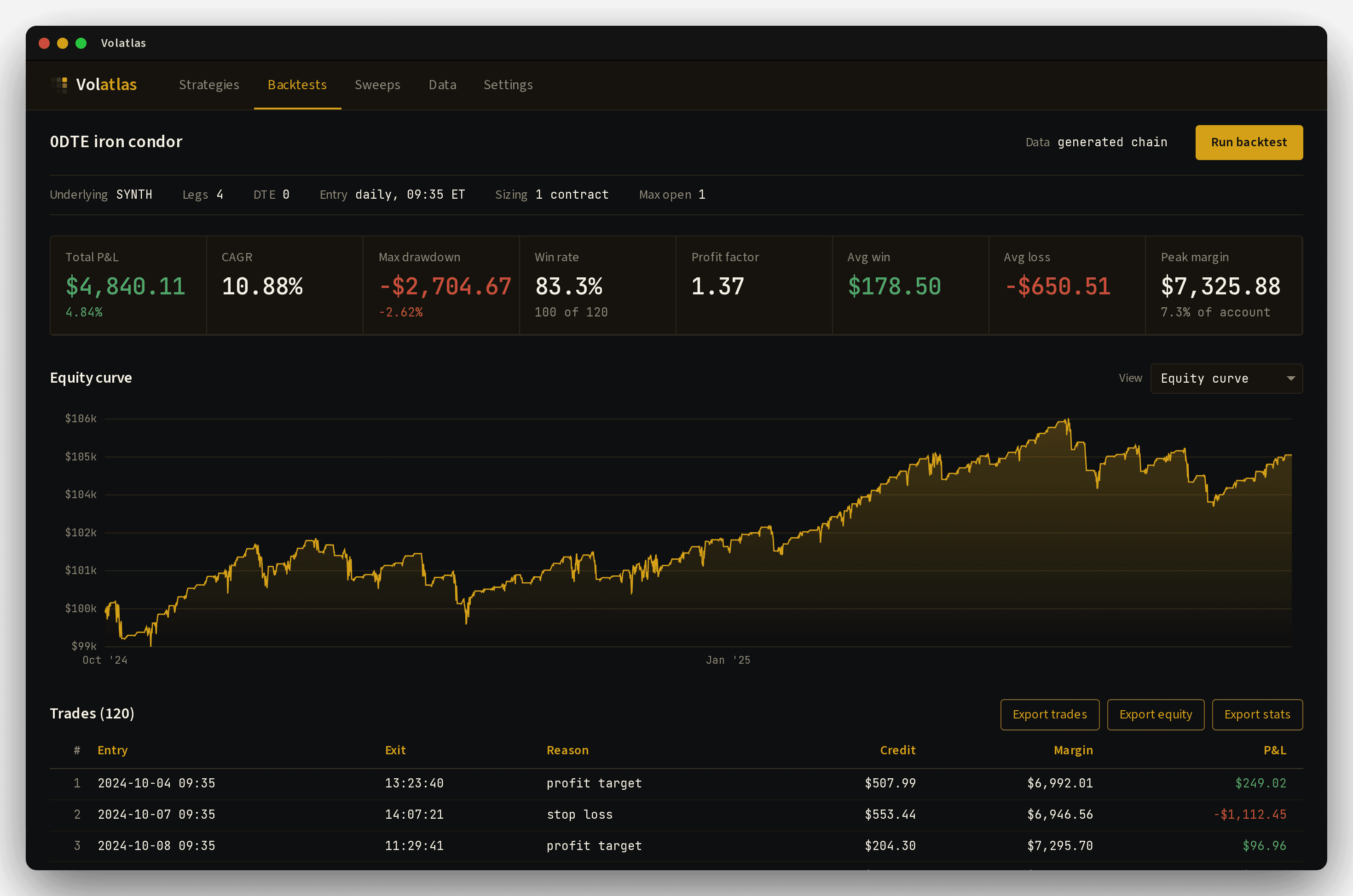
Task: Click the 0DTE iron condor title
Action: [x=116, y=142]
